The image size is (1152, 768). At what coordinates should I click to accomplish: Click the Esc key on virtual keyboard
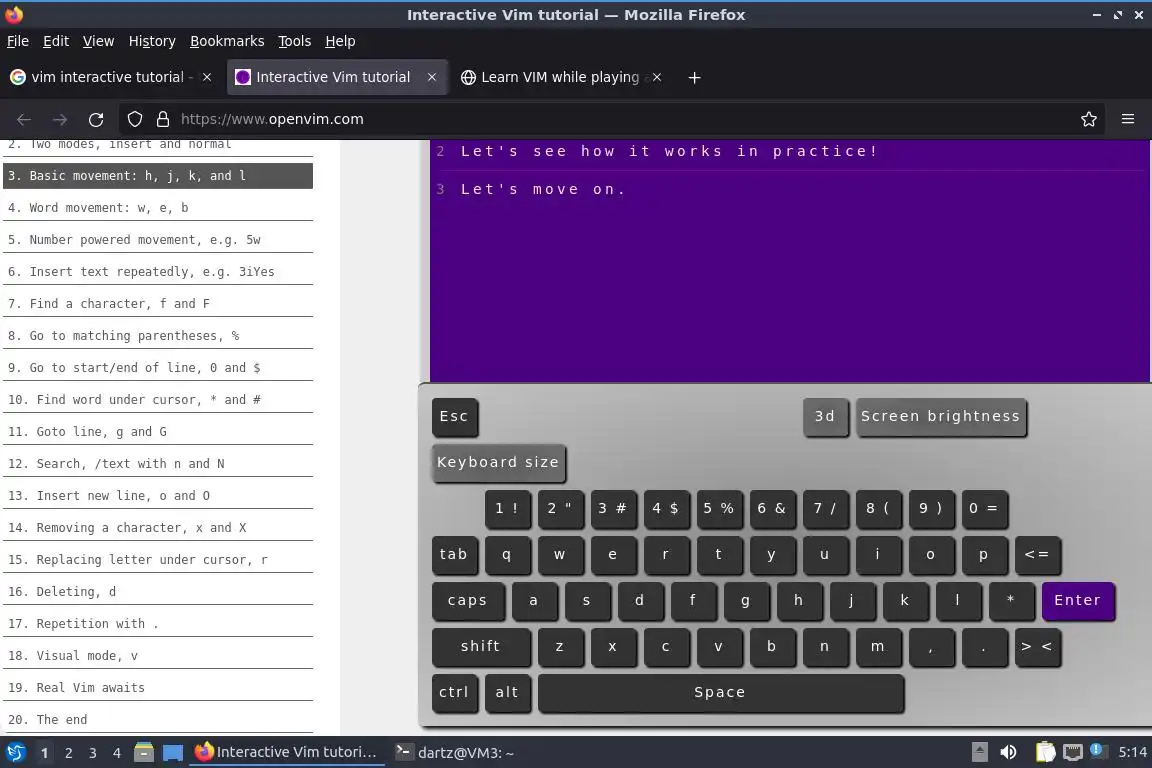[454, 417]
